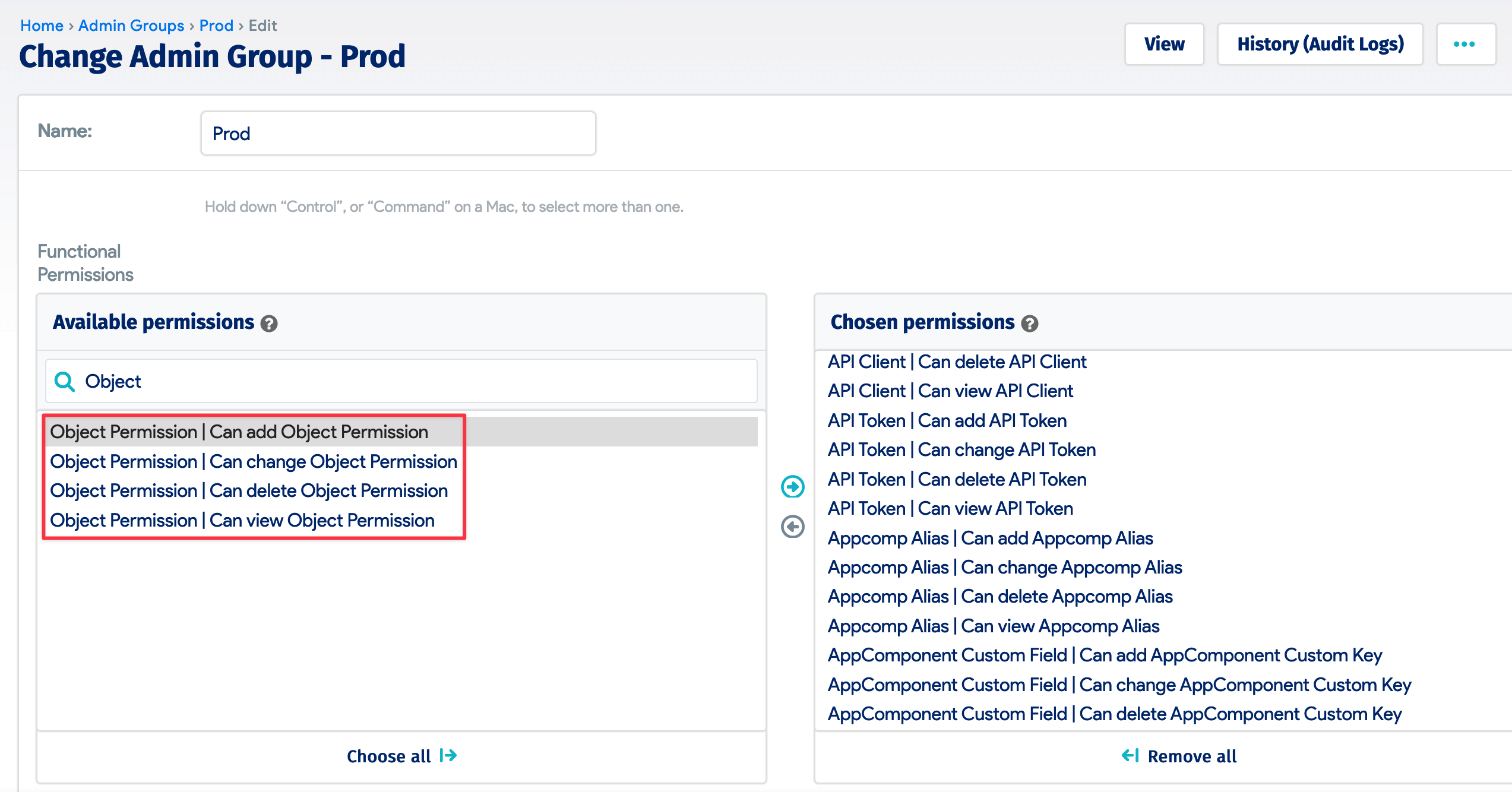Select Can view Object Permission option

[x=242, y=521]
